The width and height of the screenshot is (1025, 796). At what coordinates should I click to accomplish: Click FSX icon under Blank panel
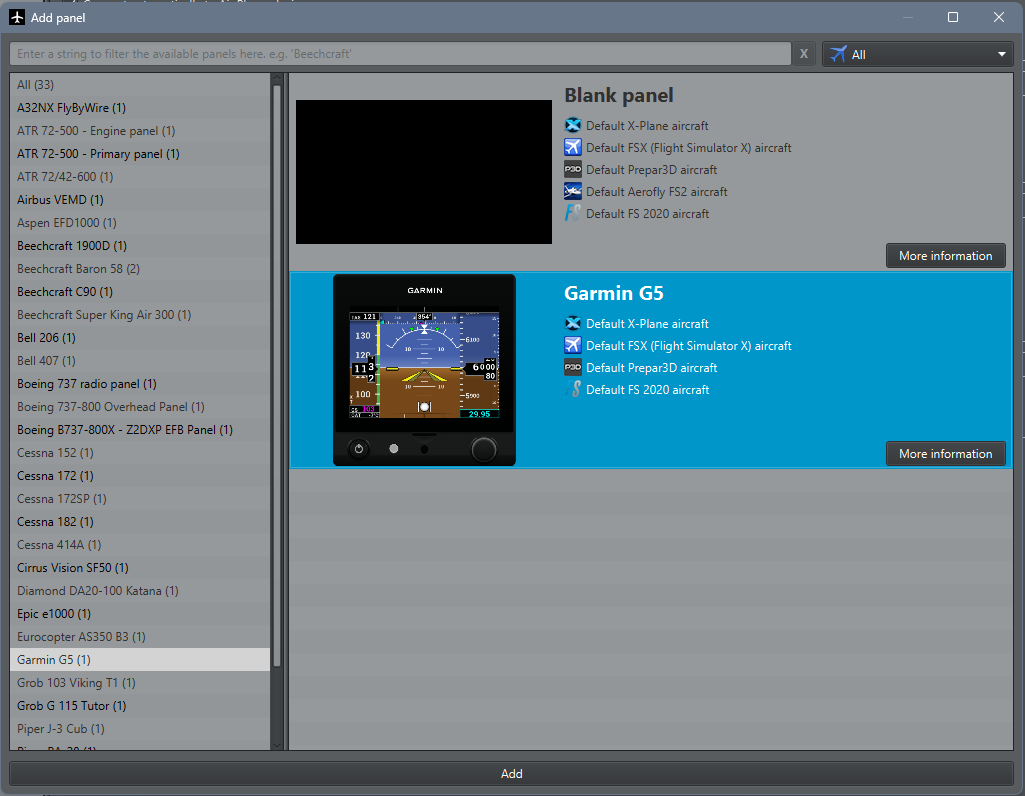point(573,148)
